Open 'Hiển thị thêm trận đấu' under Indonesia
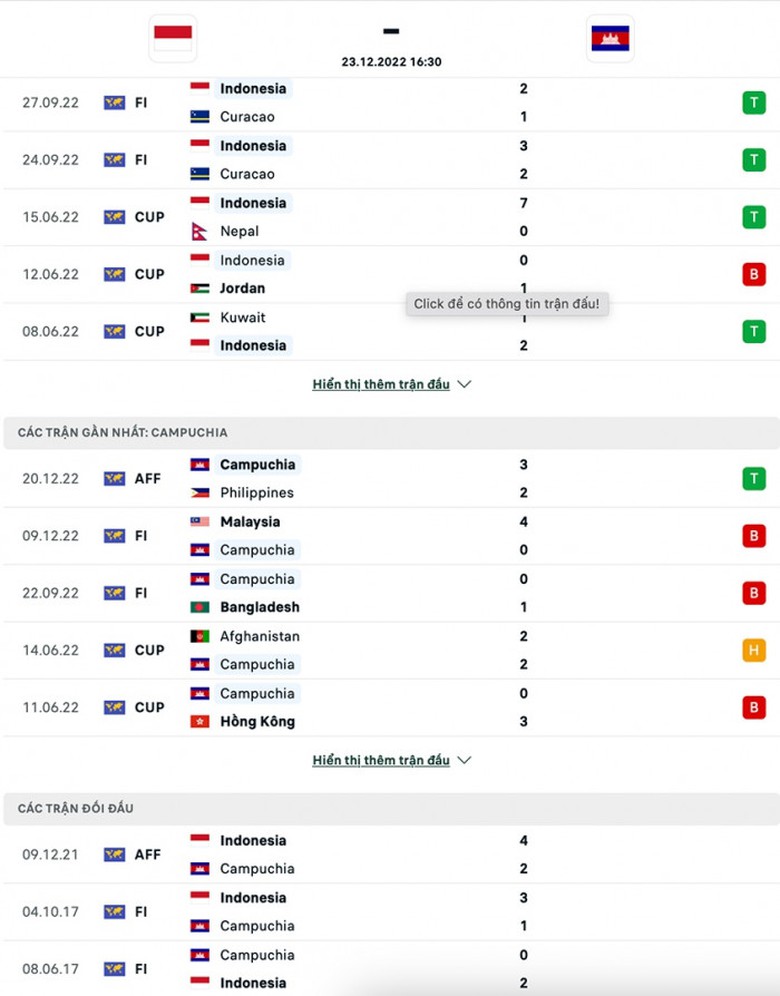 (381, 384)
